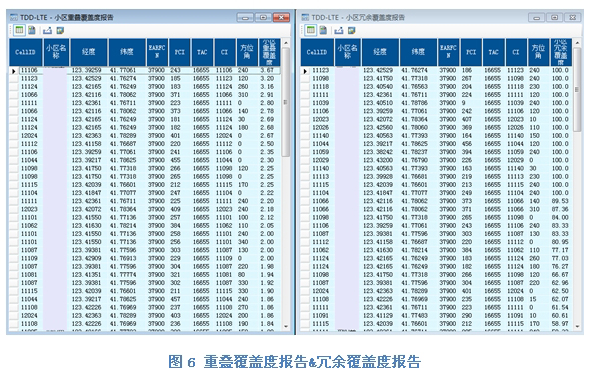Sort by 小区重叠覆盖度 column header

click(269, 52)
